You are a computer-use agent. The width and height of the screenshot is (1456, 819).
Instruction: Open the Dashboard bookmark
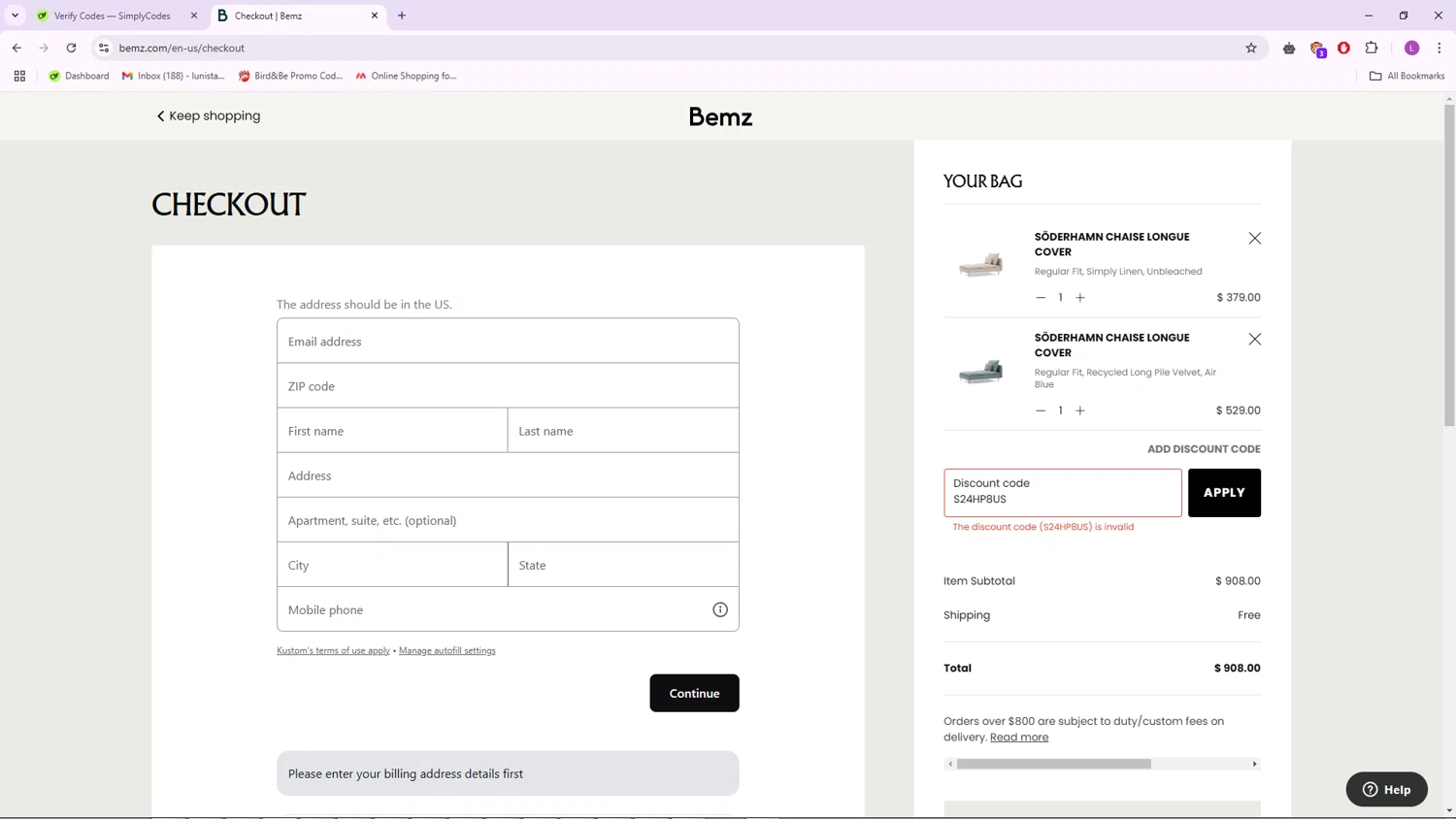80,76
